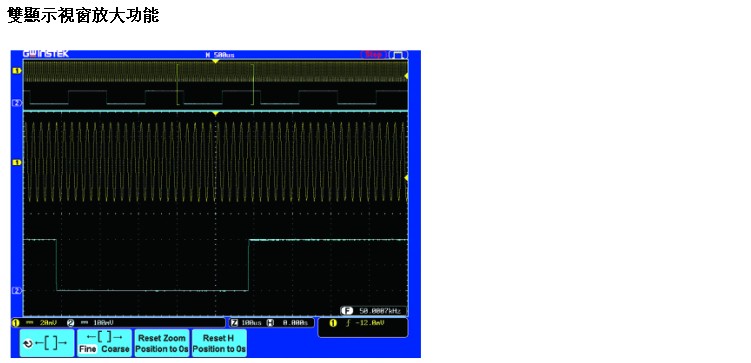Image resolution: width=751 pixels, height=363 pixels.
Task: Select channel 1 marker in the overview window
Action: 17,71
